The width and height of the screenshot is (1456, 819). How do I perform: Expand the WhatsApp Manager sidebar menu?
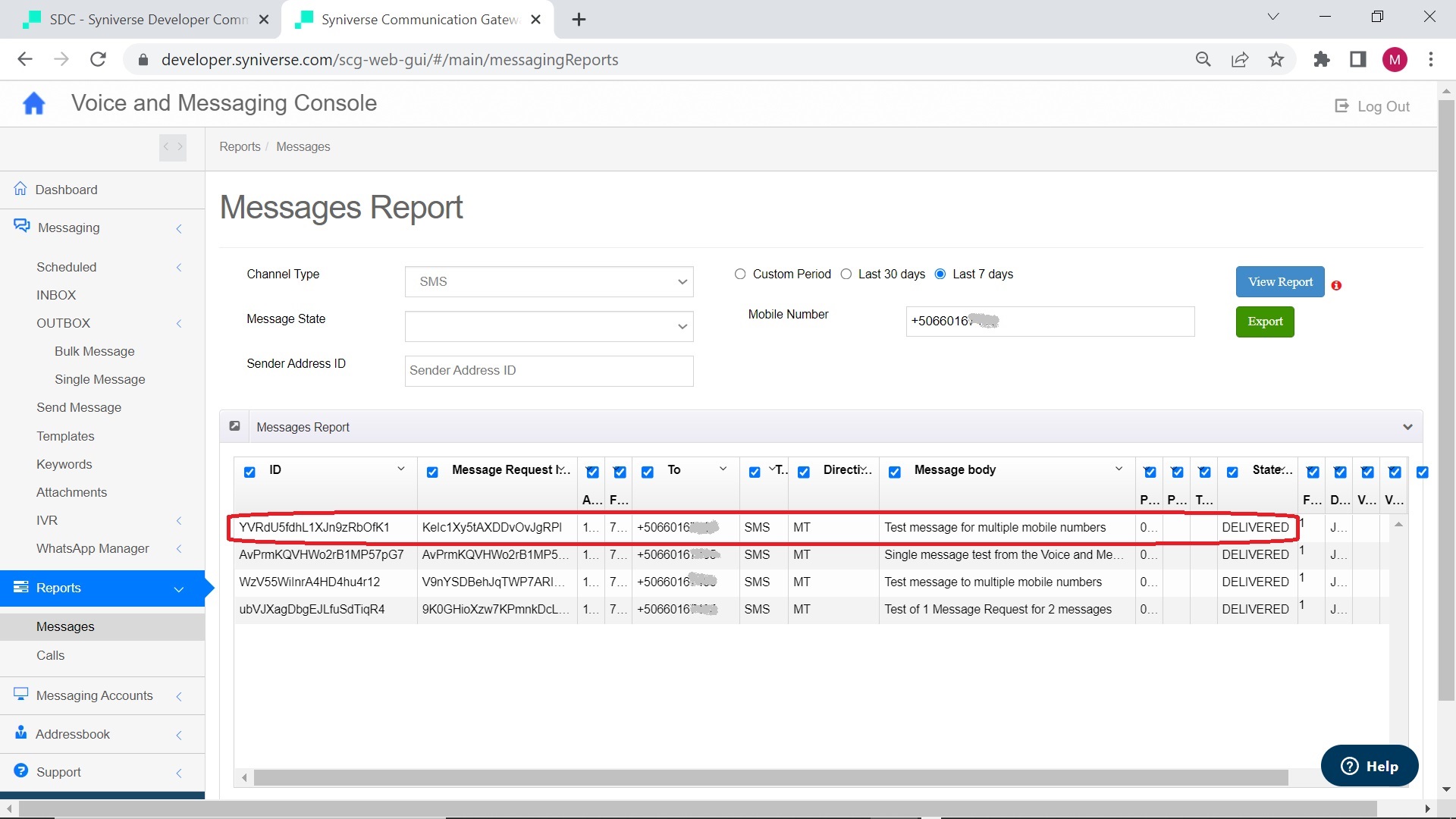click(x=93, y=548)
